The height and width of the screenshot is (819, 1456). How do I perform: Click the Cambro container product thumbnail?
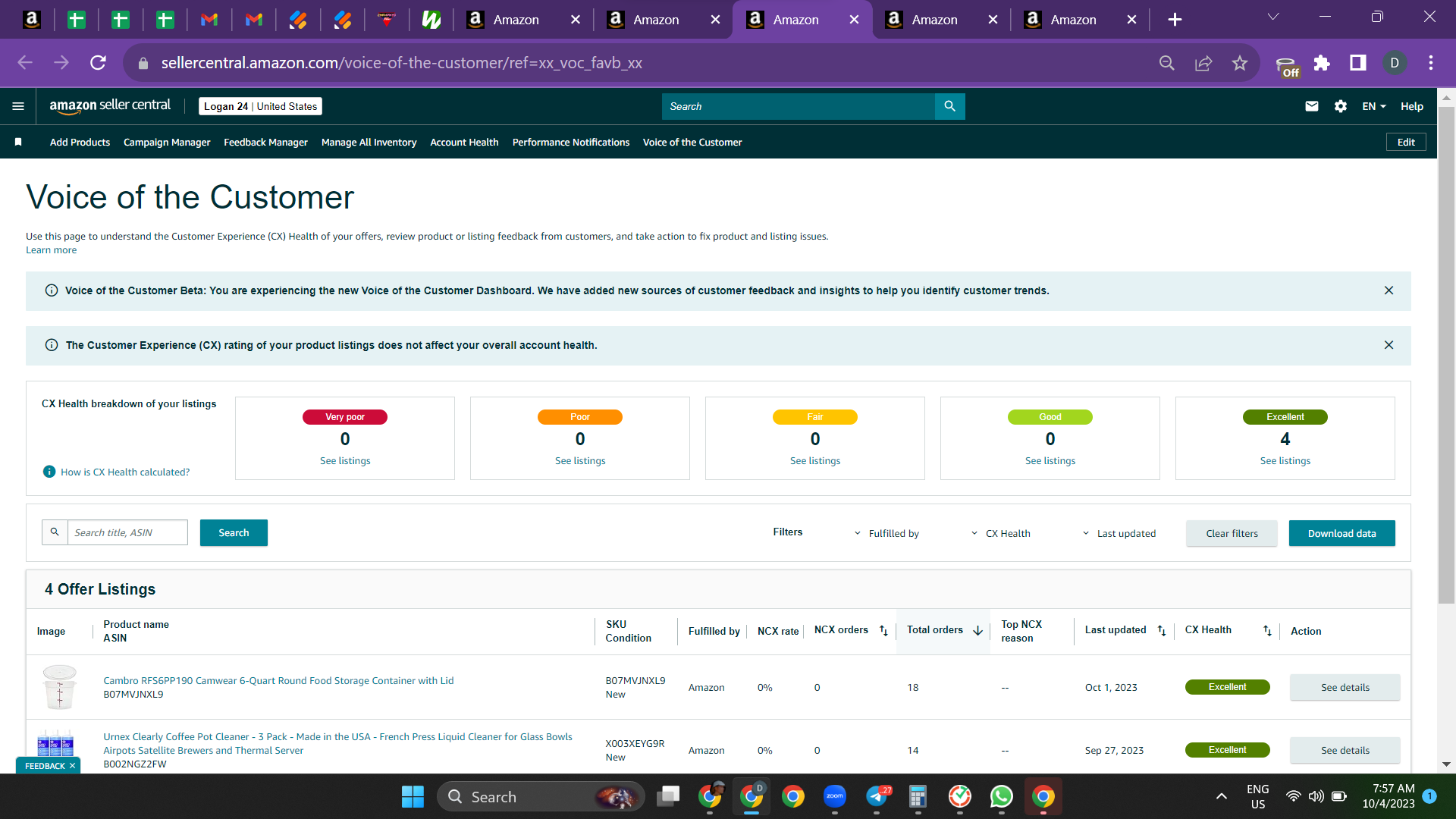59,686
